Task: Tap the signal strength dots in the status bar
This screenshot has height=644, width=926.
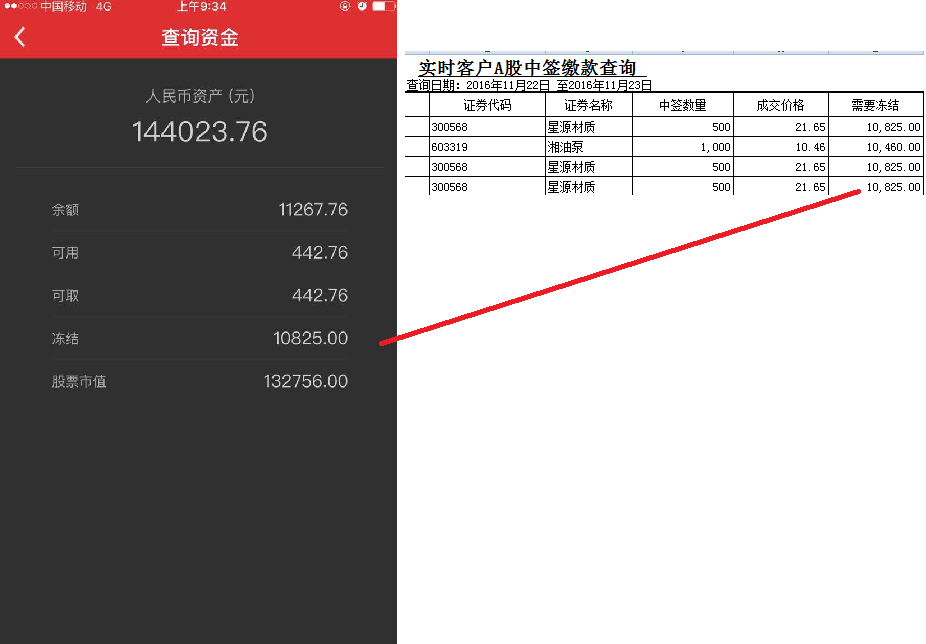Action: click(21, 6)
